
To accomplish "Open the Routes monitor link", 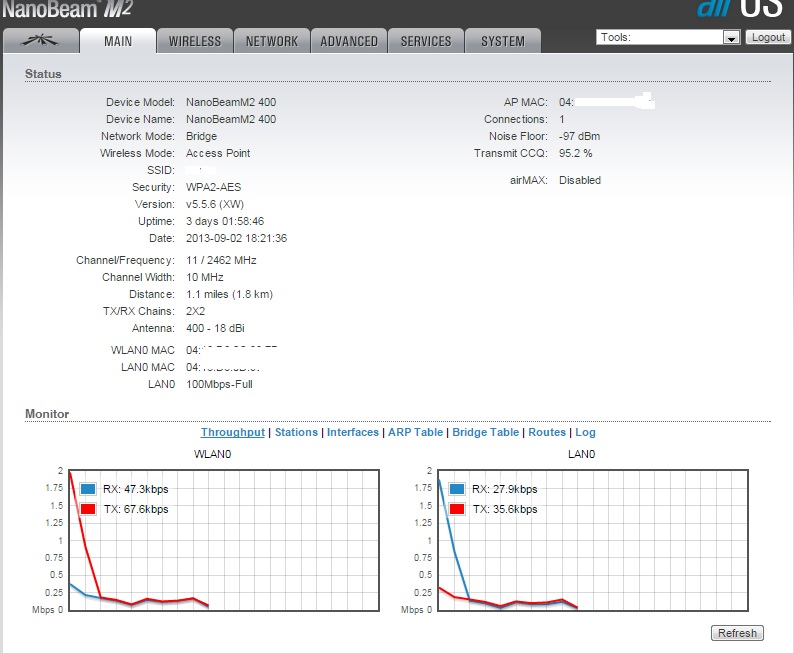I will (x=547, y=432).
